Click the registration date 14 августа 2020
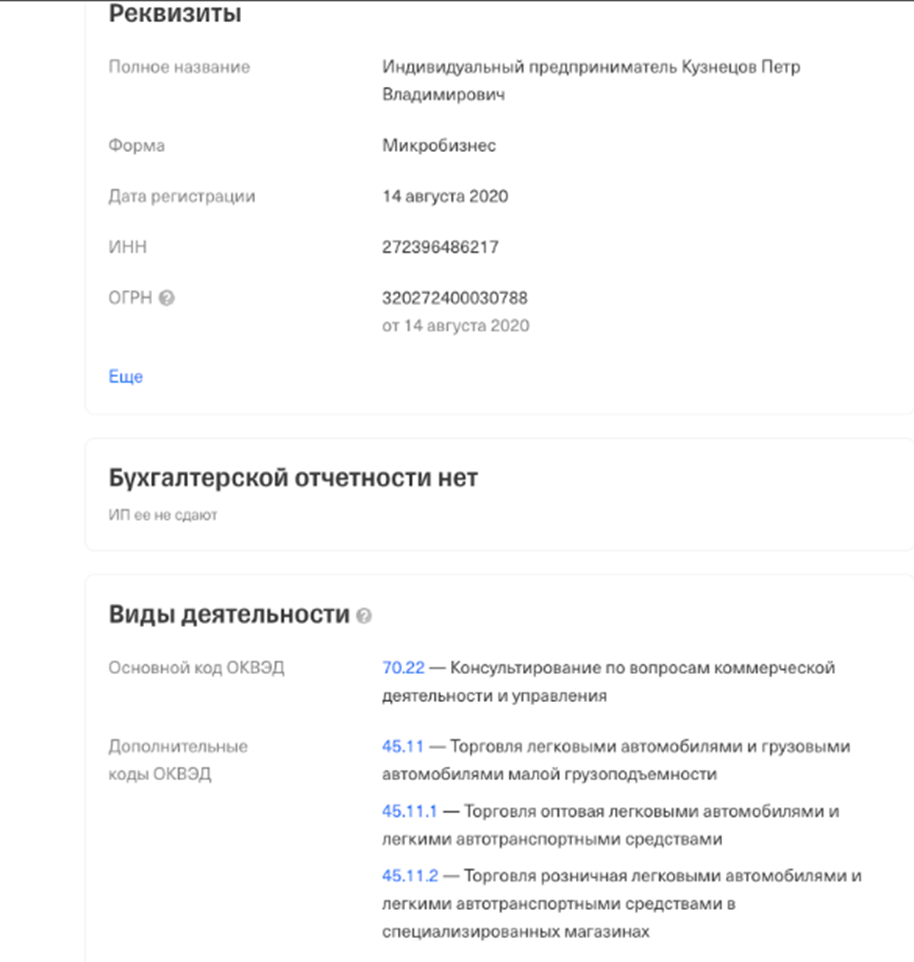914x962 pixels. click(x=445, y=196)
